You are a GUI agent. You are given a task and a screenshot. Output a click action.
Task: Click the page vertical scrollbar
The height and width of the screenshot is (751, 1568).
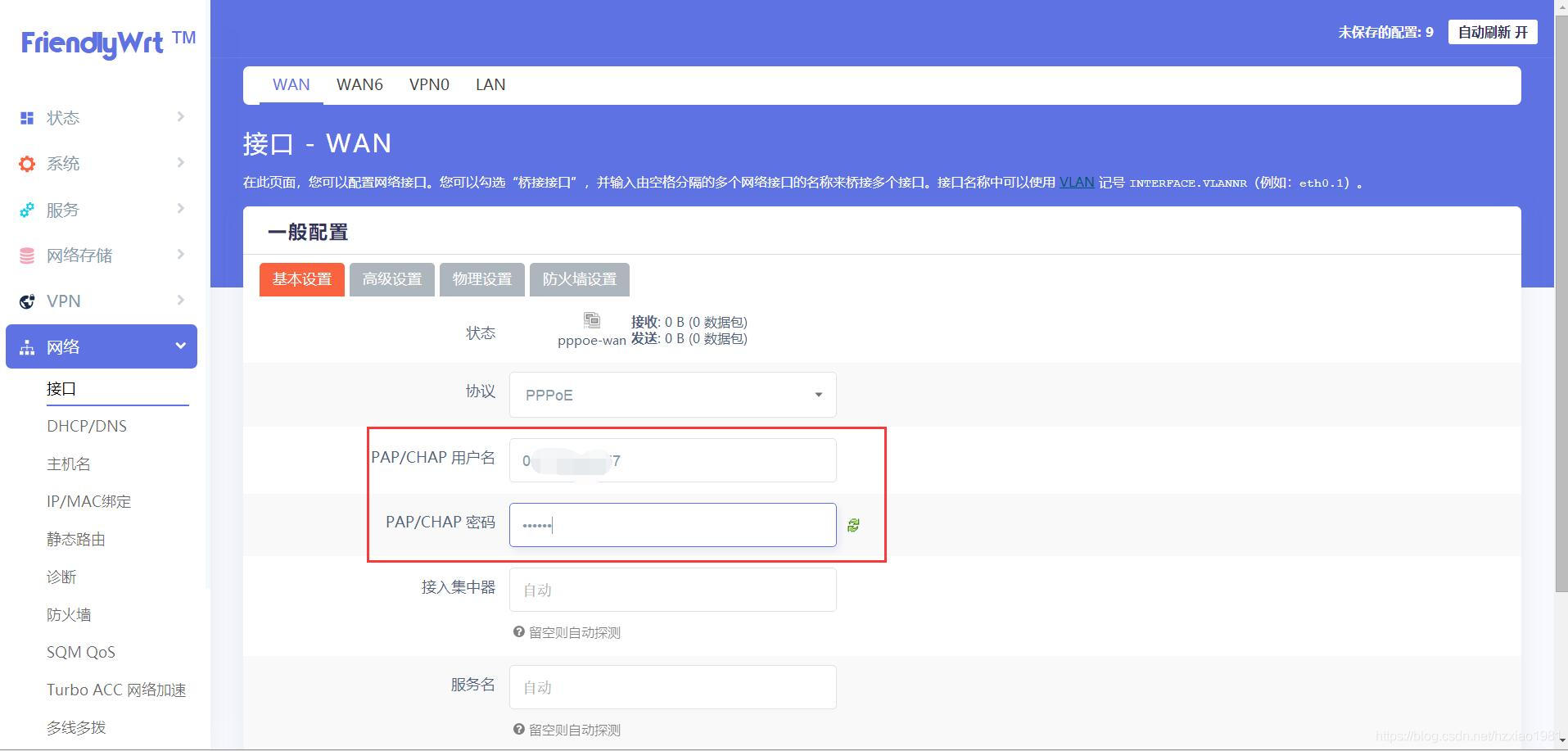[x=1561, y=328]
